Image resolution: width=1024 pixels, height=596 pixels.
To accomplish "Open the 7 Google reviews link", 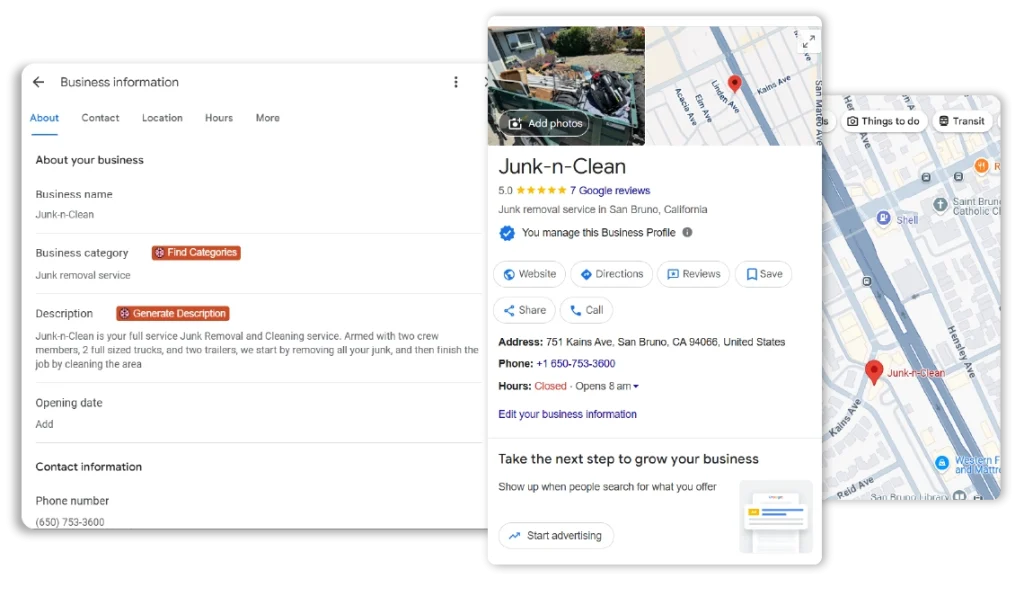I will 610,191.
